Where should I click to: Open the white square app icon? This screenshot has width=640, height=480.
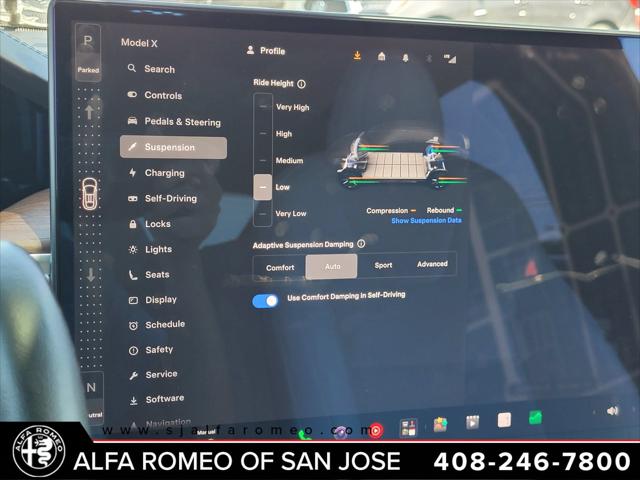(504, 420)
